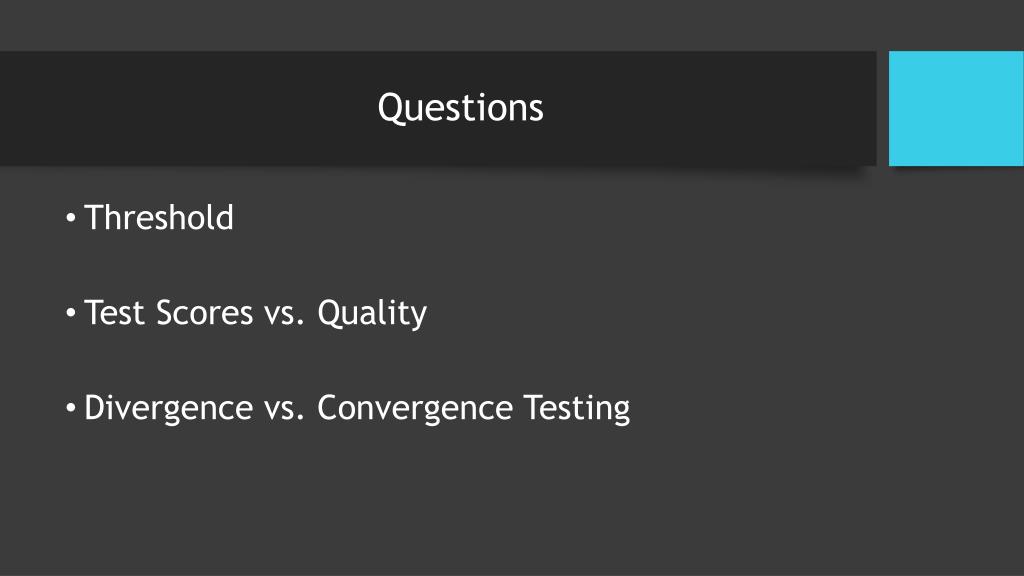The width and height of the screenshot is (1024, 576).
Task: Click "vs." in the Divergence line
Action: point(285,409)
